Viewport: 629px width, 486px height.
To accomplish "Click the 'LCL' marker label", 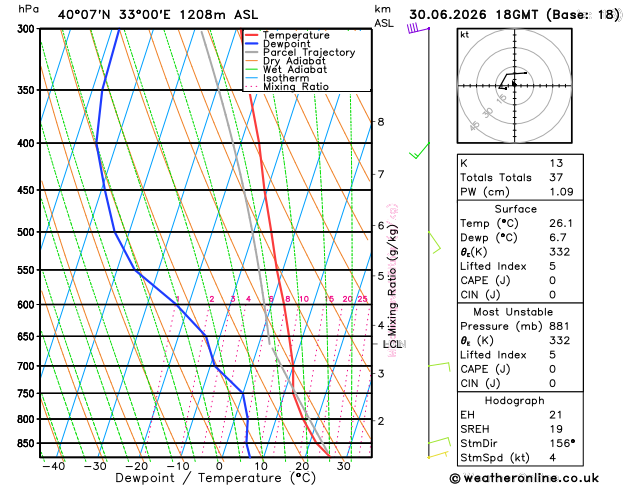I will [392, 344].
